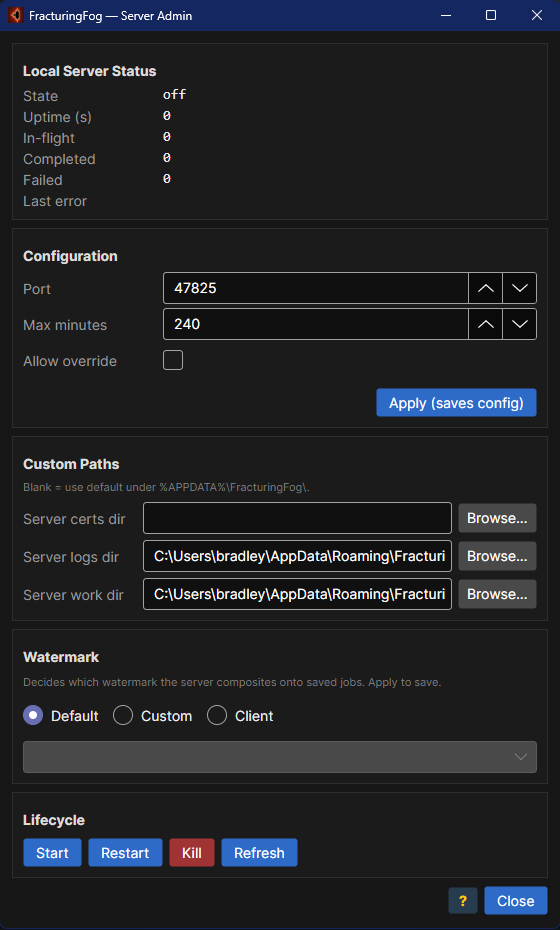Minimize the Server Admin window
Image resolution: width=560 pixels, height=930 pixels.
point(445,15)
